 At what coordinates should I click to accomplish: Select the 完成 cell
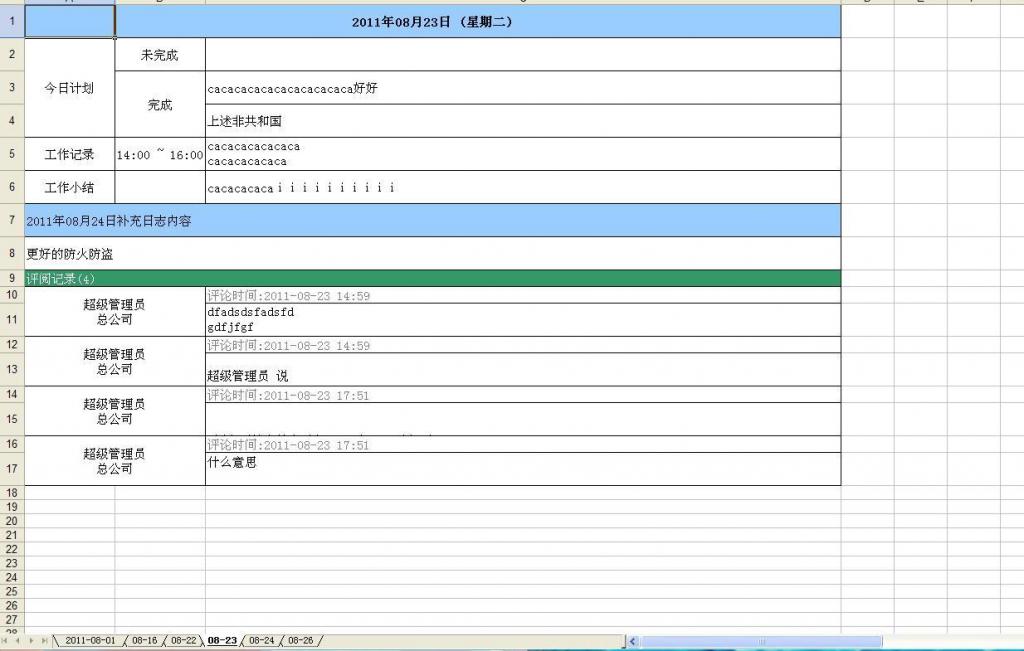pyautogui.click(x=160, y=104)
